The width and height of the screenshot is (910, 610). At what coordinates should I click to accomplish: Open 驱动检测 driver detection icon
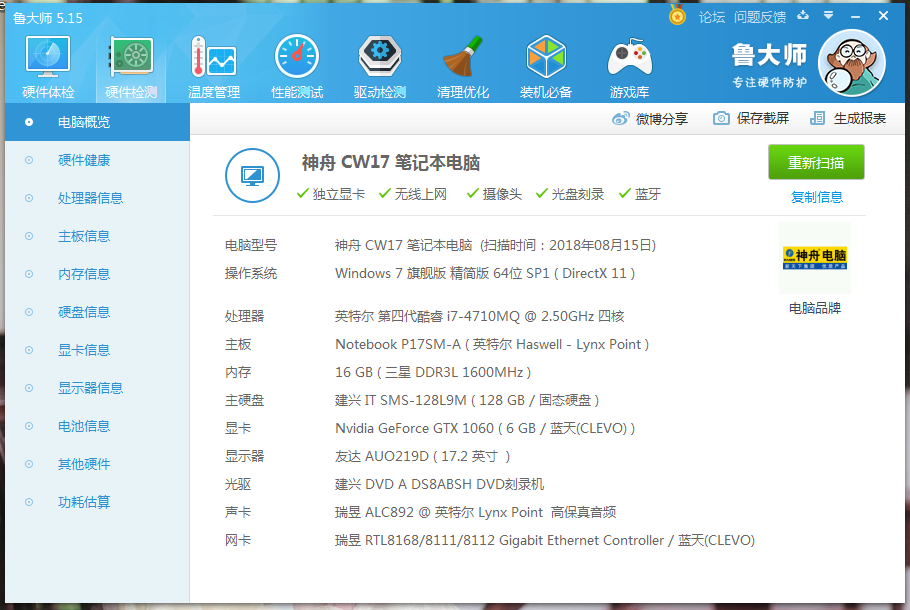380,66
